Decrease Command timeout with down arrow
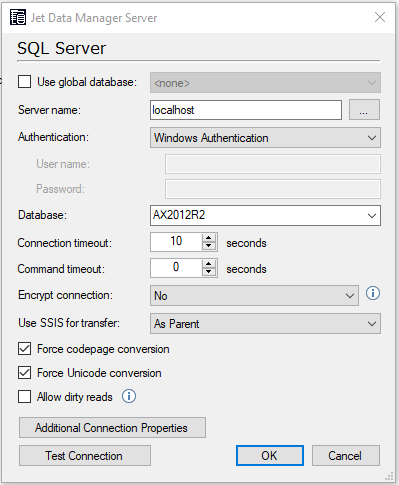The image size is (399, 485). 209,272
